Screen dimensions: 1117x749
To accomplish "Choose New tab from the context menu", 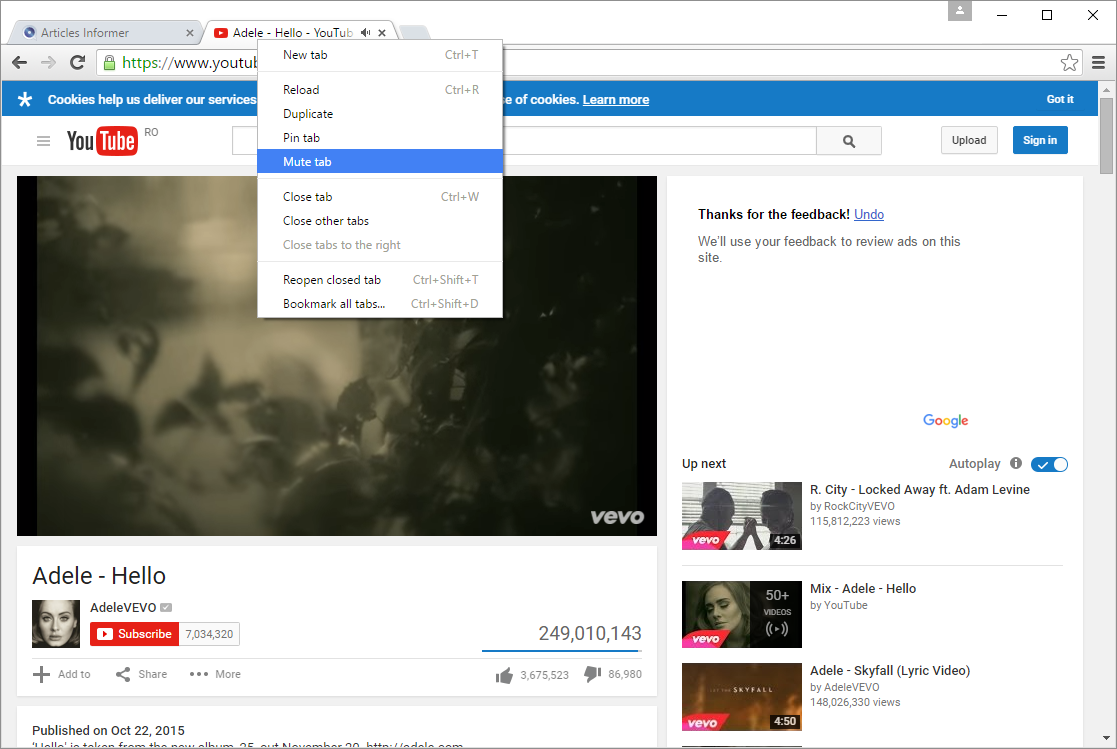I will (380, 55).
